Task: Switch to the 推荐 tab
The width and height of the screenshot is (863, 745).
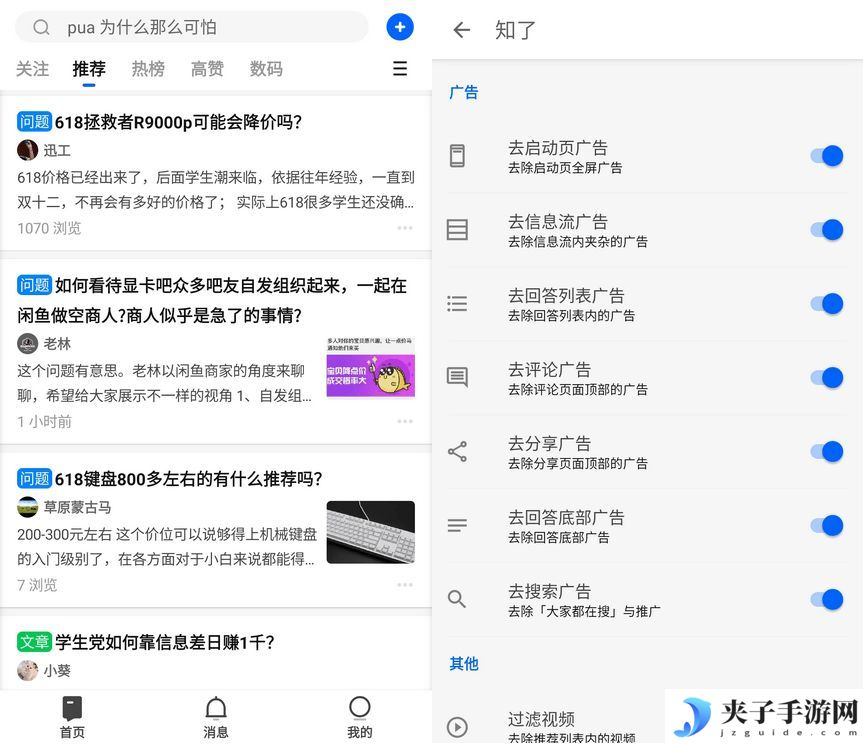Action: click(89, 69)
